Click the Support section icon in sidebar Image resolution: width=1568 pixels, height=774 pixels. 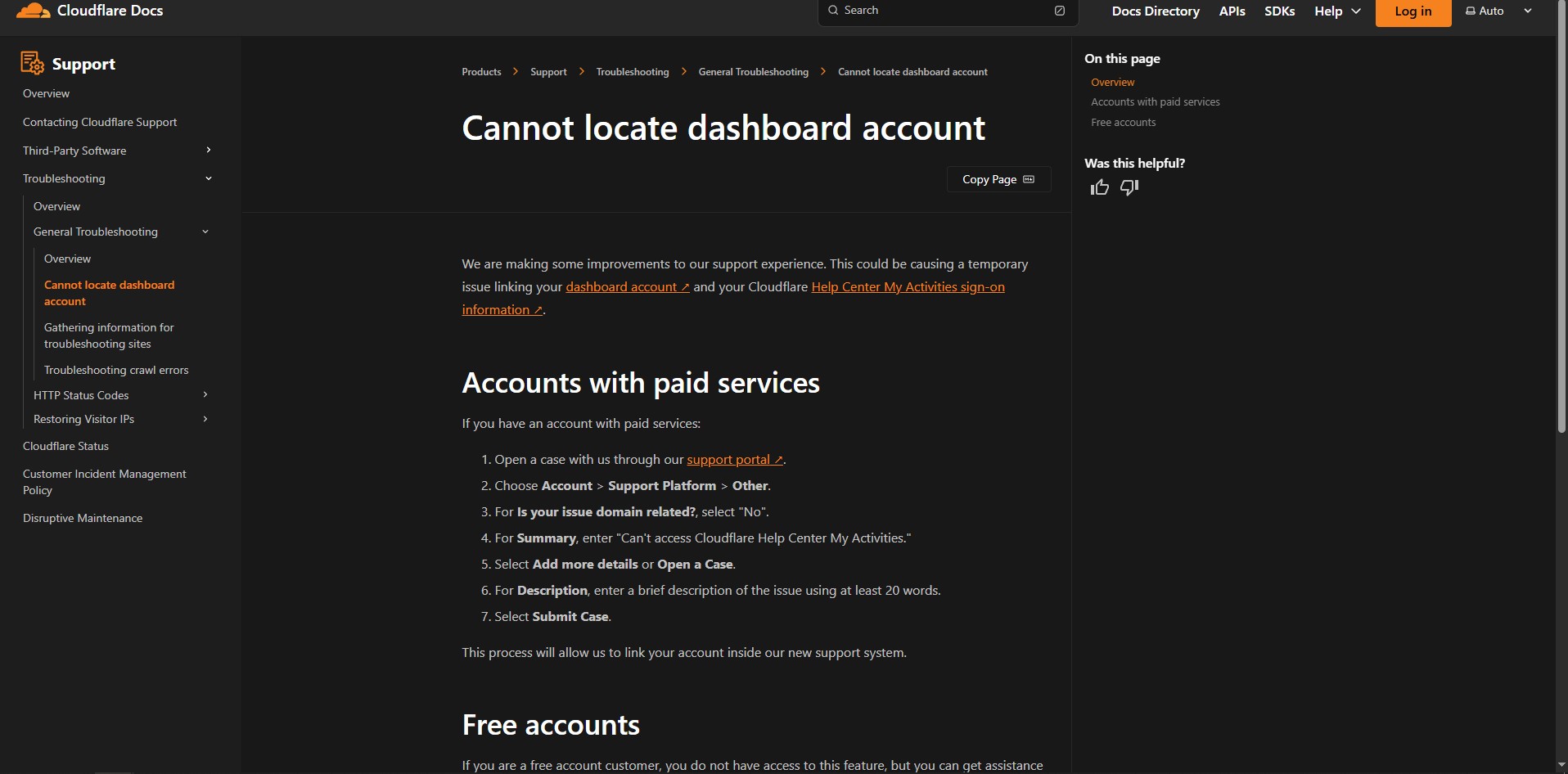(33, 63)
